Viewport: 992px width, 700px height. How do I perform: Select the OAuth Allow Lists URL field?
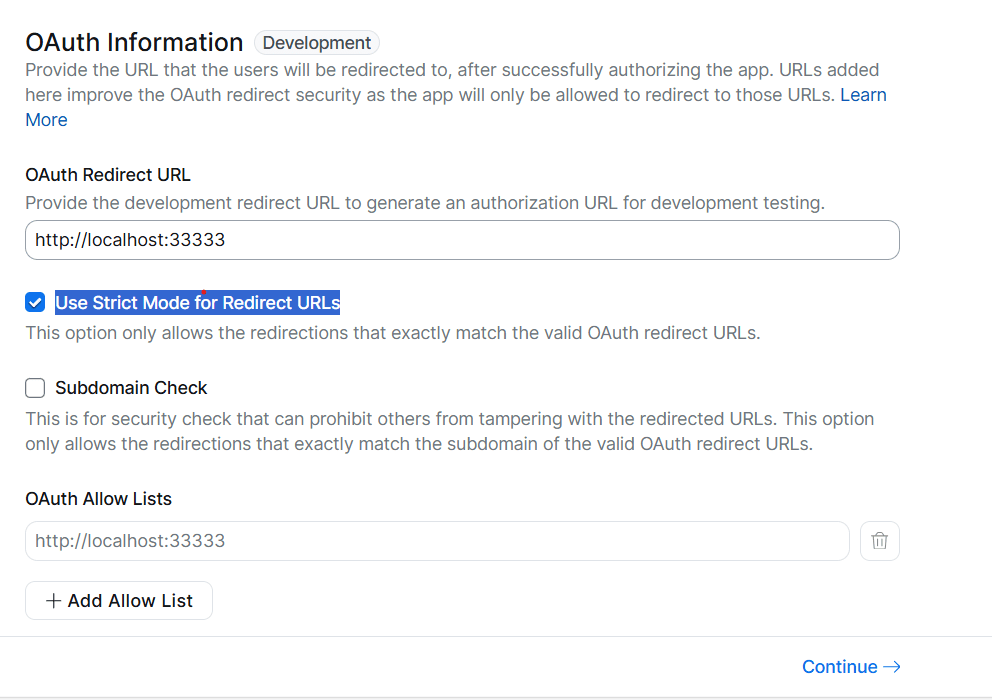coord(437,540)
